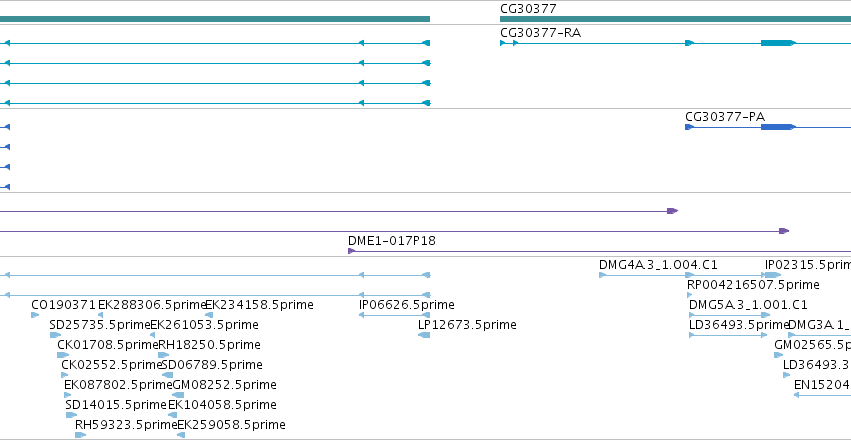Screen dimensions: 851x440
Task: Select CK01708.5prime EST glyph
Action: point(63,355)
